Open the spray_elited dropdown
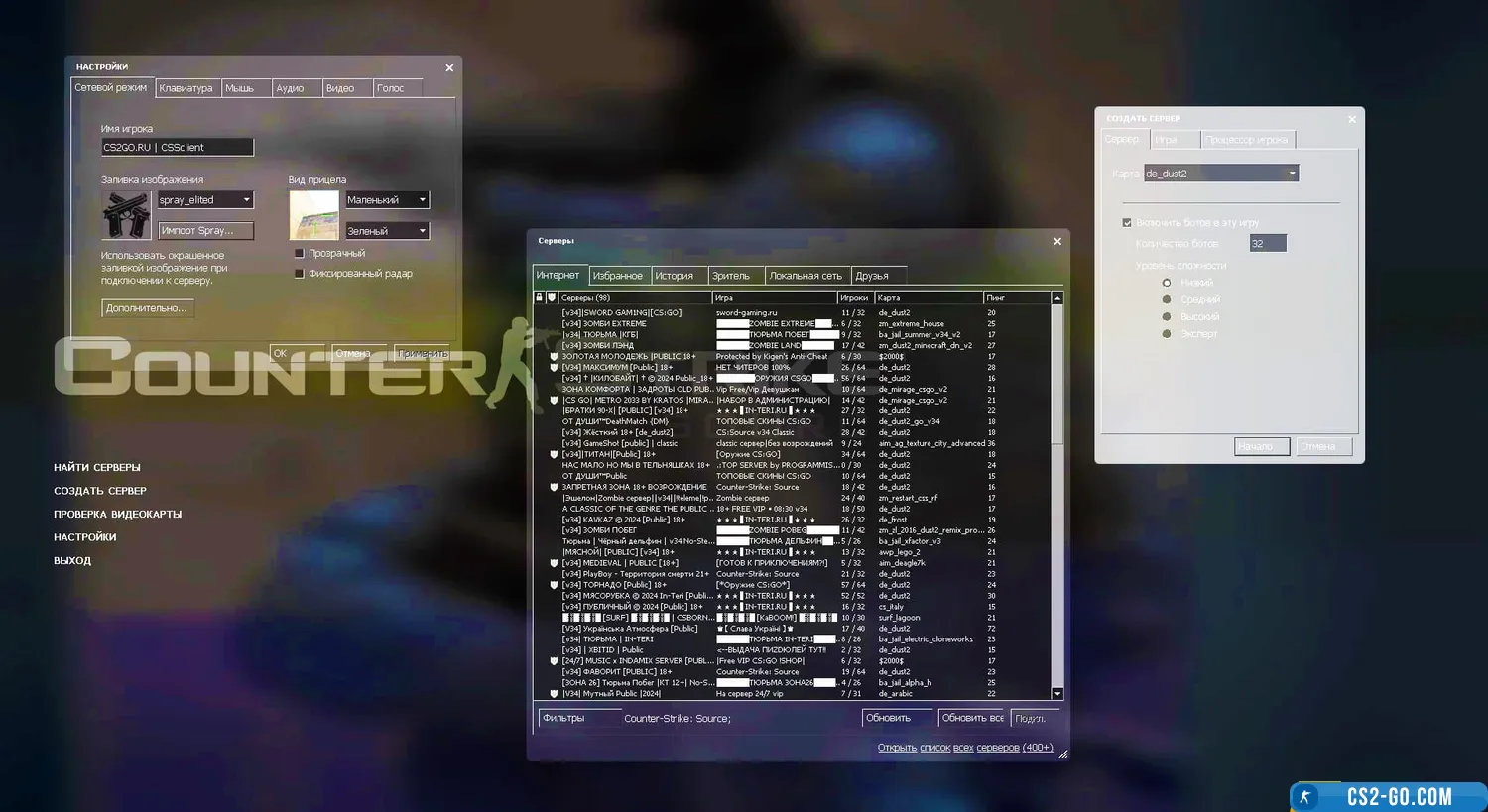1488x812 pixels. coord(246,200)
